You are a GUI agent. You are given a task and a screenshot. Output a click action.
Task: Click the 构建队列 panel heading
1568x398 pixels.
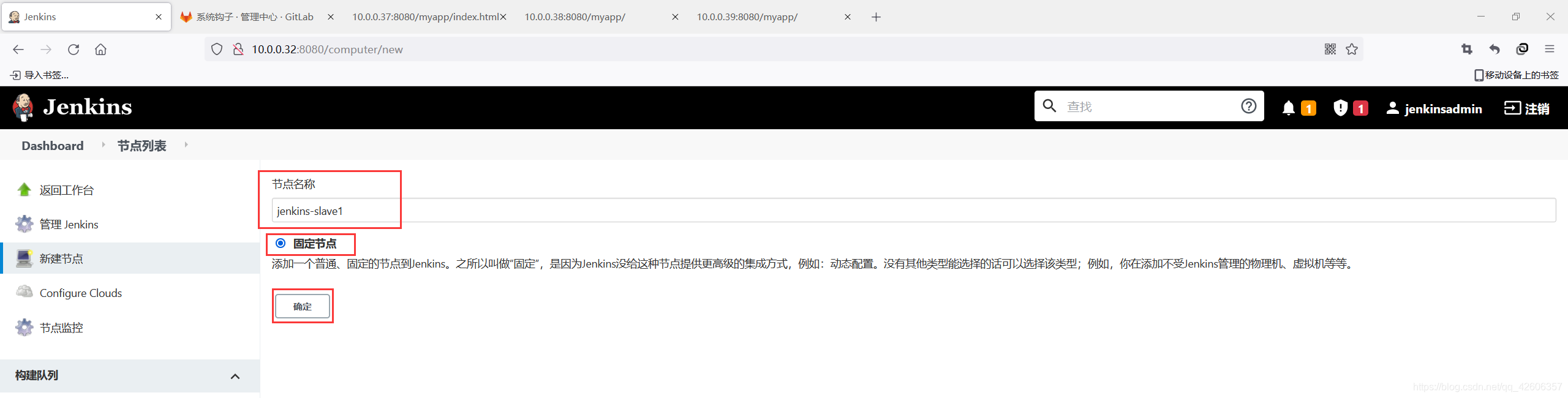[x=37, y=375]
